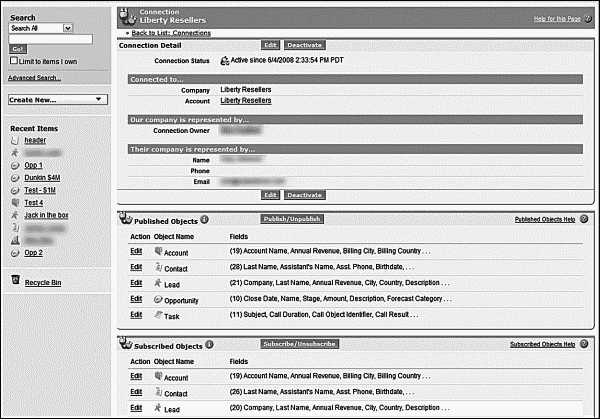Click the Opportunity icon in Published Objects

click(158, 298)
